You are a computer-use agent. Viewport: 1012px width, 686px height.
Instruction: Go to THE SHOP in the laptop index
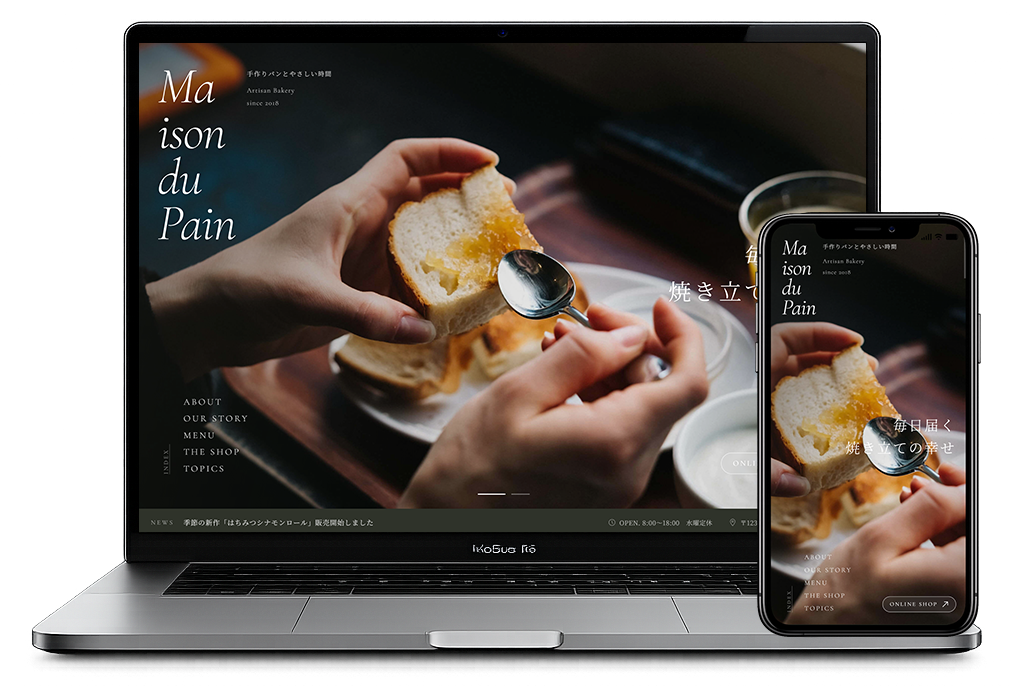point(211,452)
